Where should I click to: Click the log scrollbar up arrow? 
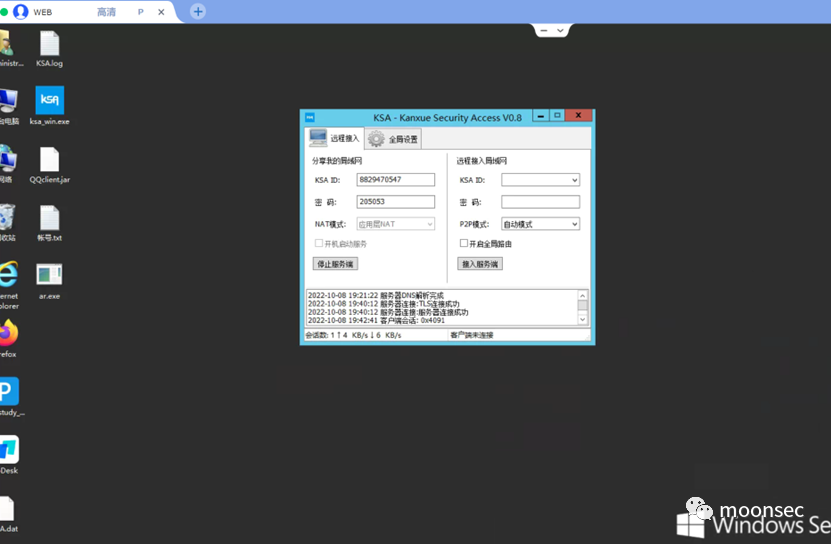[x=582, y=295]
